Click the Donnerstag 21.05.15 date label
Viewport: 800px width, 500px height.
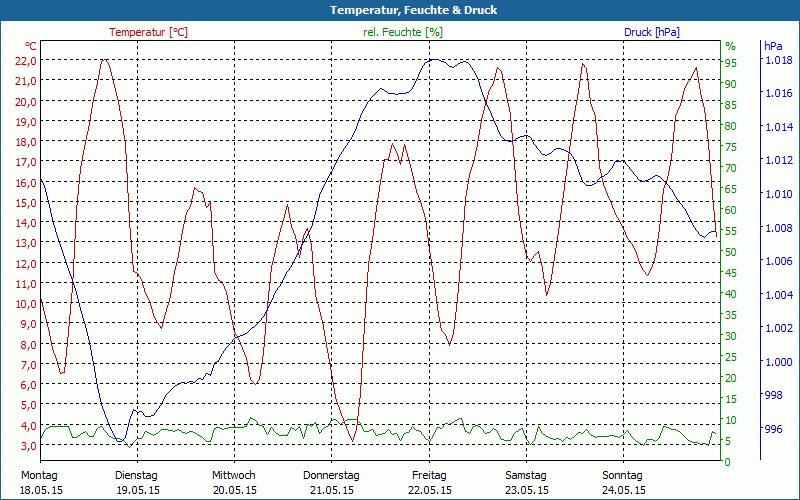331,482
